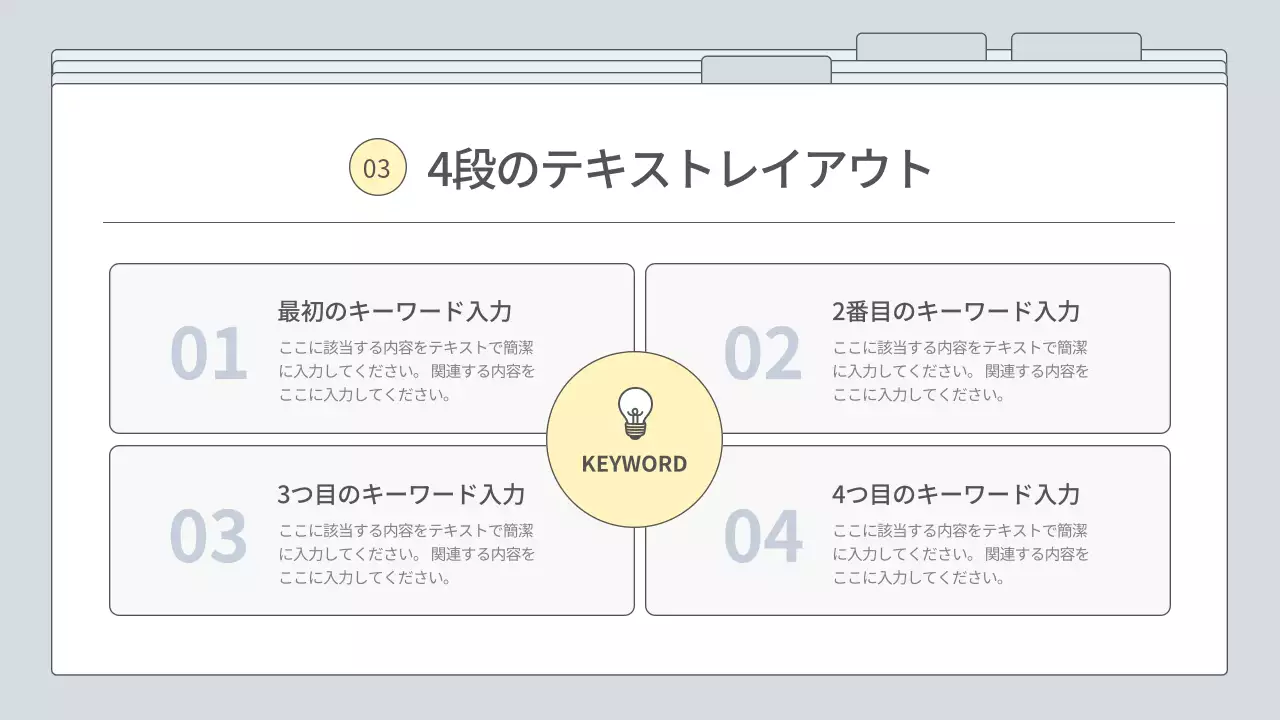Image resolution: width=1280 pixels, height=720 pixels.
Task: Click the KEYWORD label text
Action: click(x=635, y=463)
